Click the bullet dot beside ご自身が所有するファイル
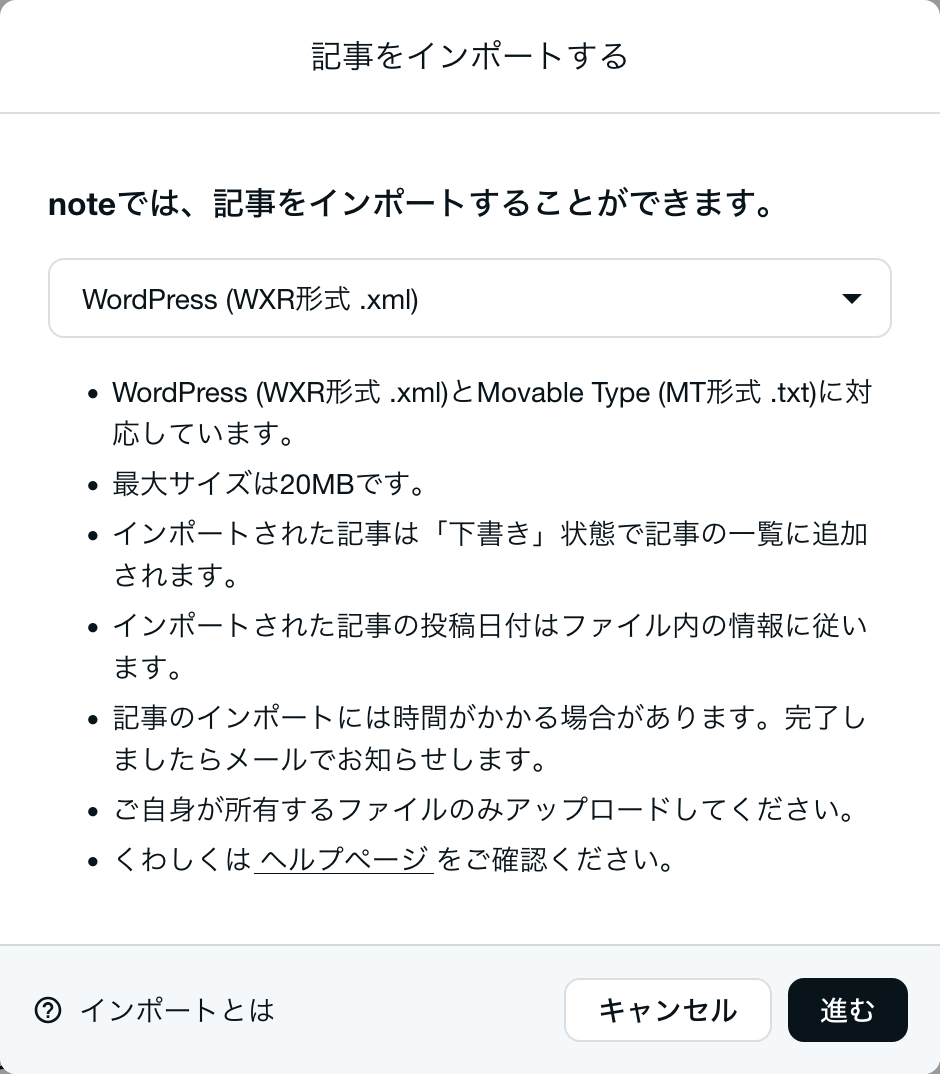The image size is (940, 1074). tap(93, 812)
